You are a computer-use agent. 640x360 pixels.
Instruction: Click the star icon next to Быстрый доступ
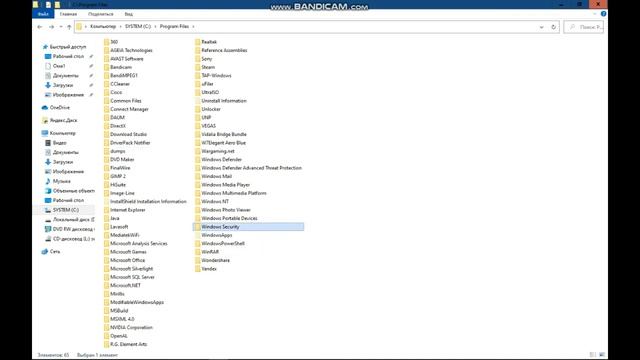45,47
